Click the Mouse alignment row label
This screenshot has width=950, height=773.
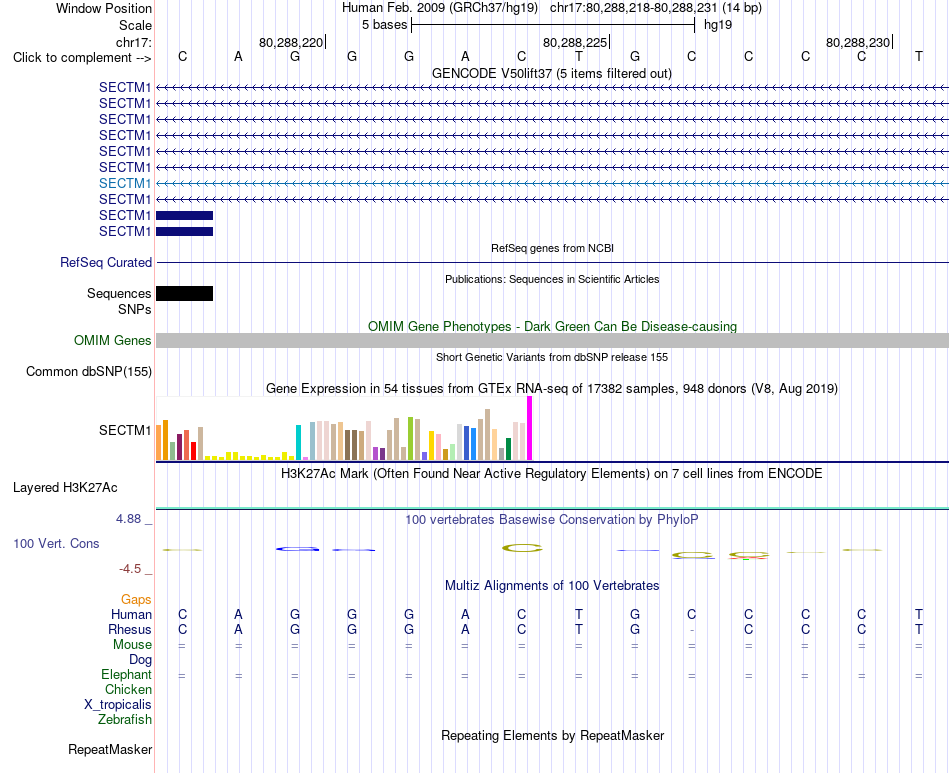pyautogui.click(x=132, y=645)
